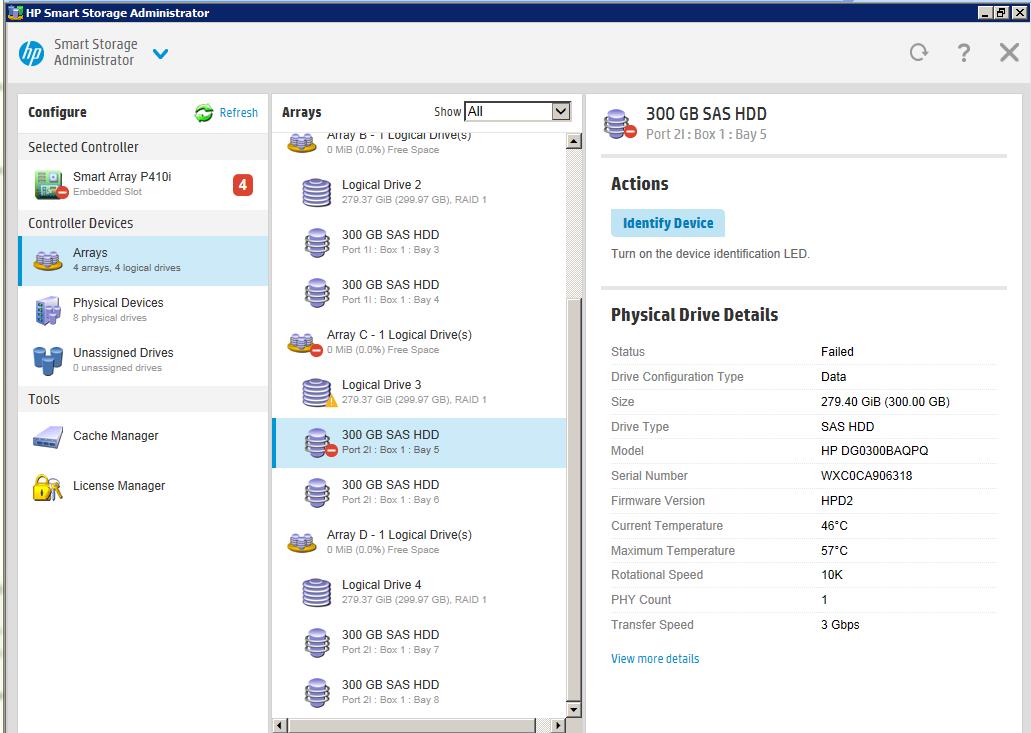Click horizontal scroll left arrow in Arrays
Viewport: 1031px width, 733px height.
(x=281, y=726)
